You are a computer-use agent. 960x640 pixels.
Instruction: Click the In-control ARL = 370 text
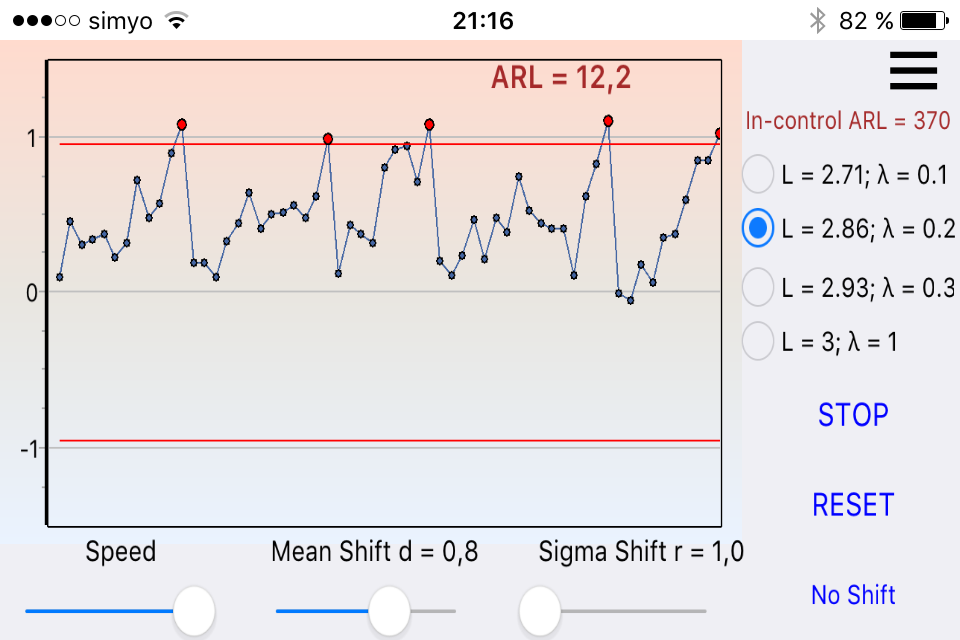coord(847,120)
